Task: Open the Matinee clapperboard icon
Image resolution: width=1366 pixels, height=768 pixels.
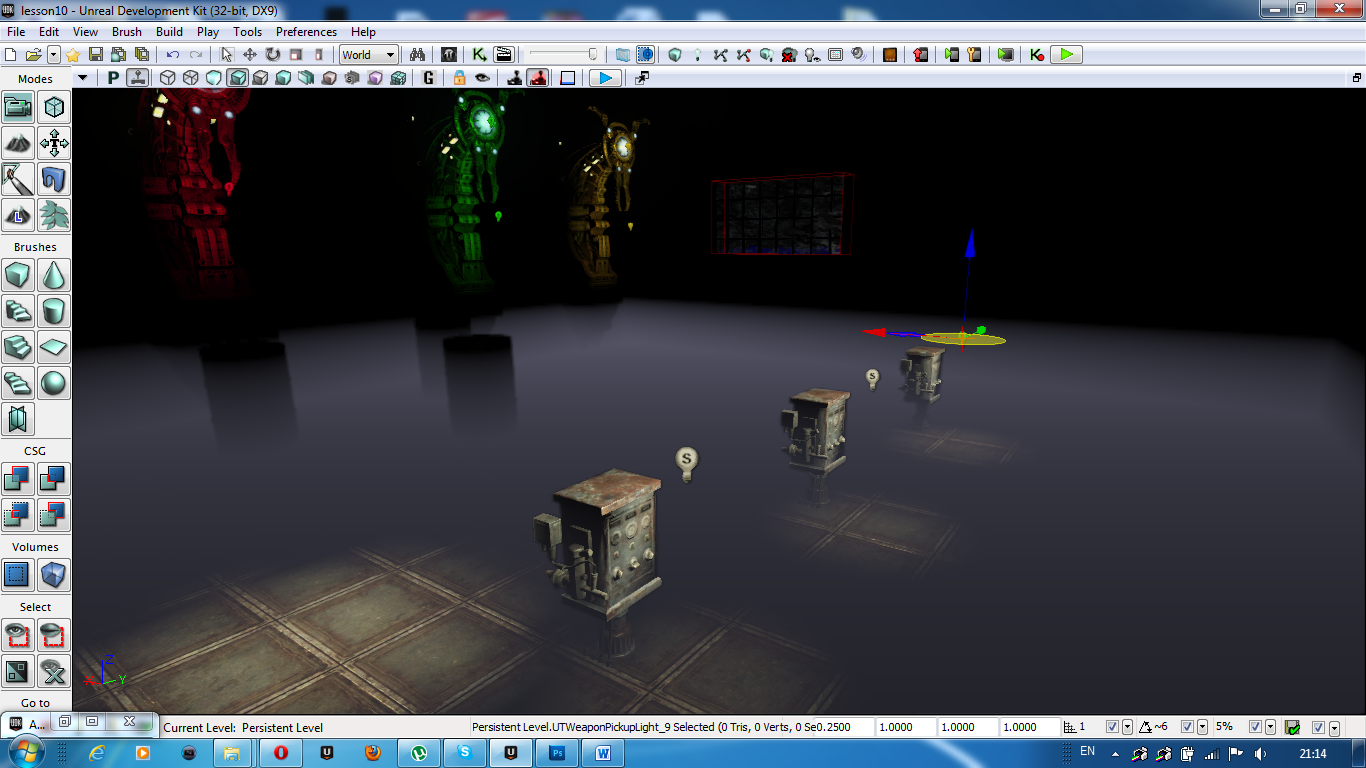Action: coord(504,55)
